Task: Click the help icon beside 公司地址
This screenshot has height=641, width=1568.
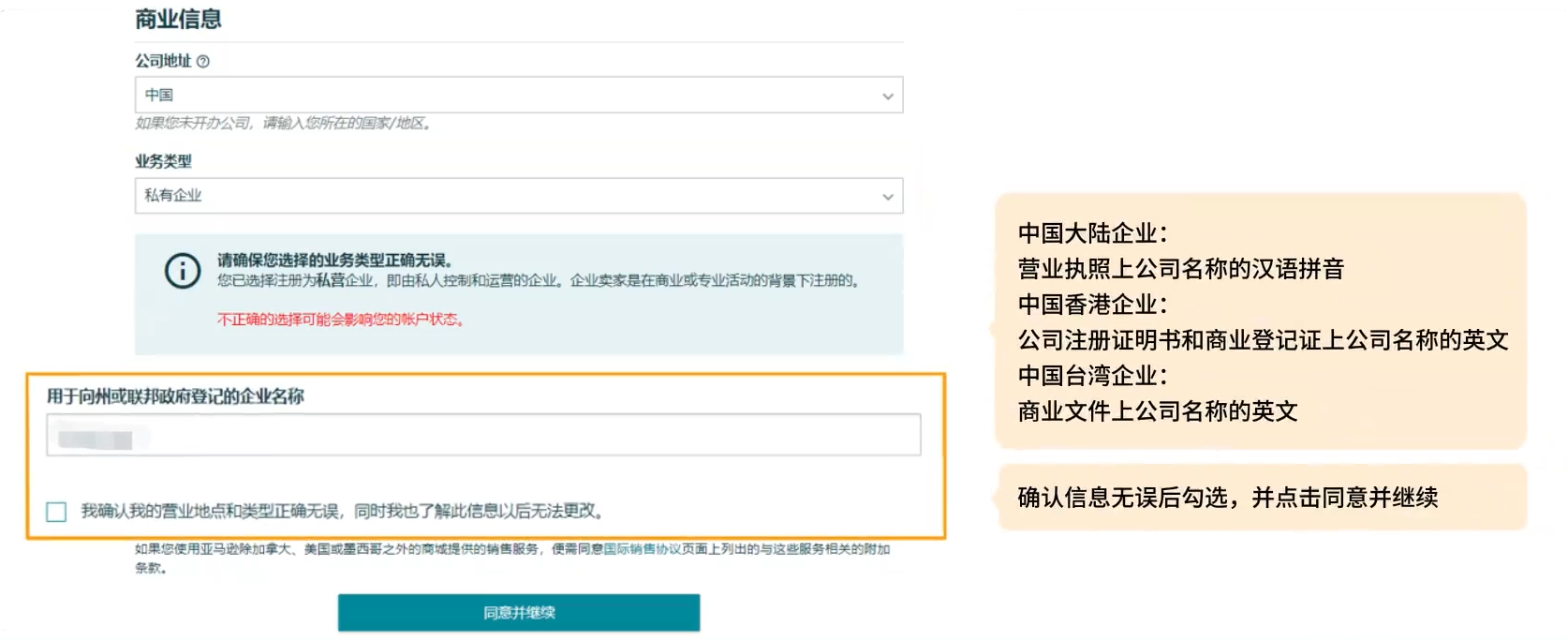Action: pyautogui.click(x=203, y=62)
